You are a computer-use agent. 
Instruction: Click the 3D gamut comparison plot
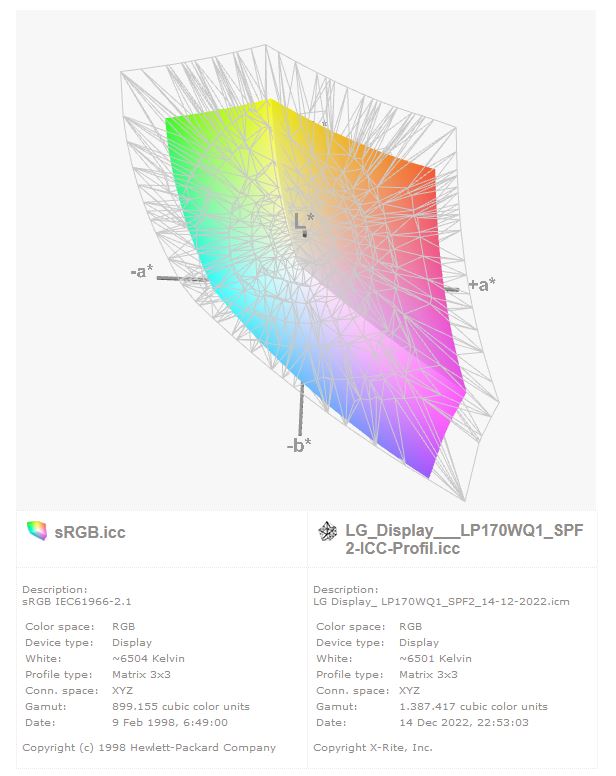[306, 261]
